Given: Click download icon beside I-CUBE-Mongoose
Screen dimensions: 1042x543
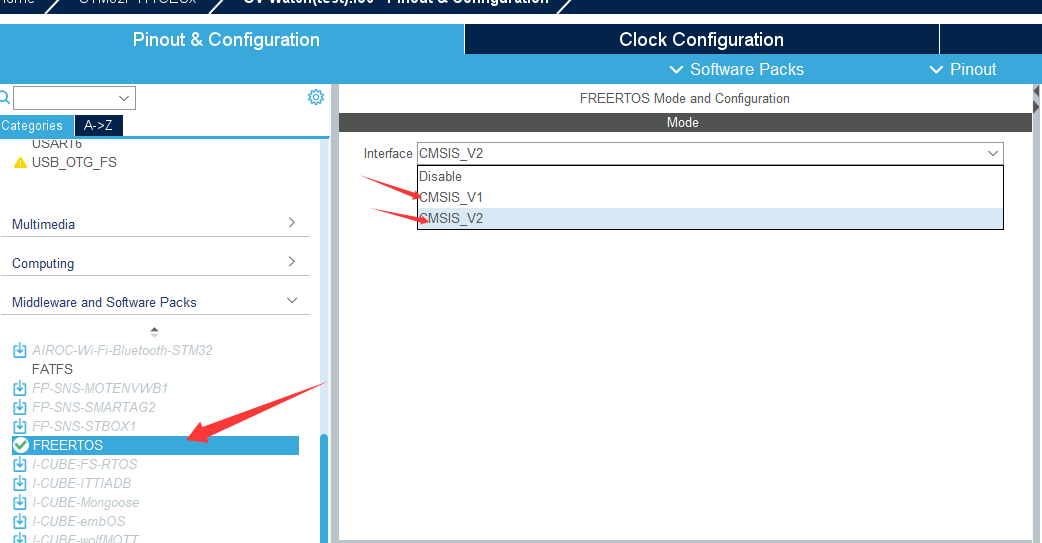Looking at the screenshot, I should point(19,502).
